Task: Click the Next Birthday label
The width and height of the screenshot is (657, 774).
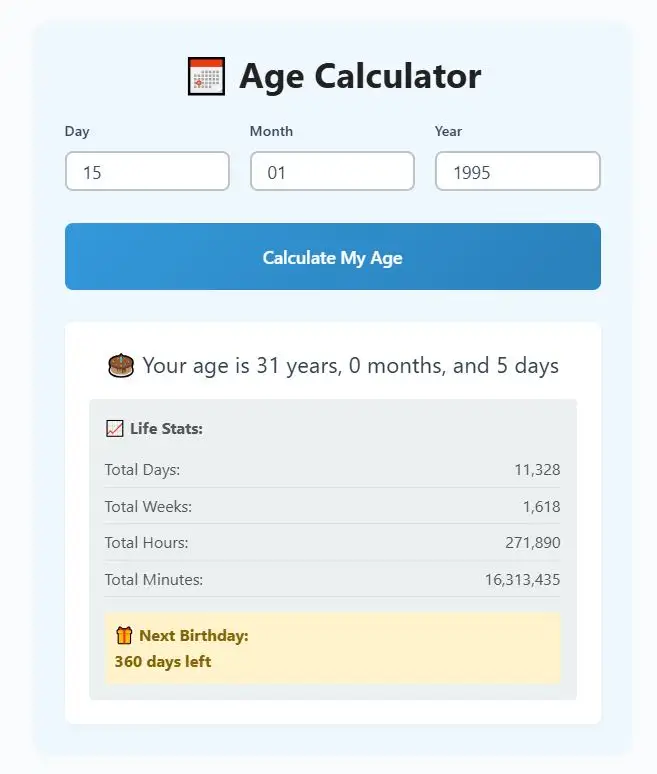Action: pyautogui.click(x=193, y=636)
